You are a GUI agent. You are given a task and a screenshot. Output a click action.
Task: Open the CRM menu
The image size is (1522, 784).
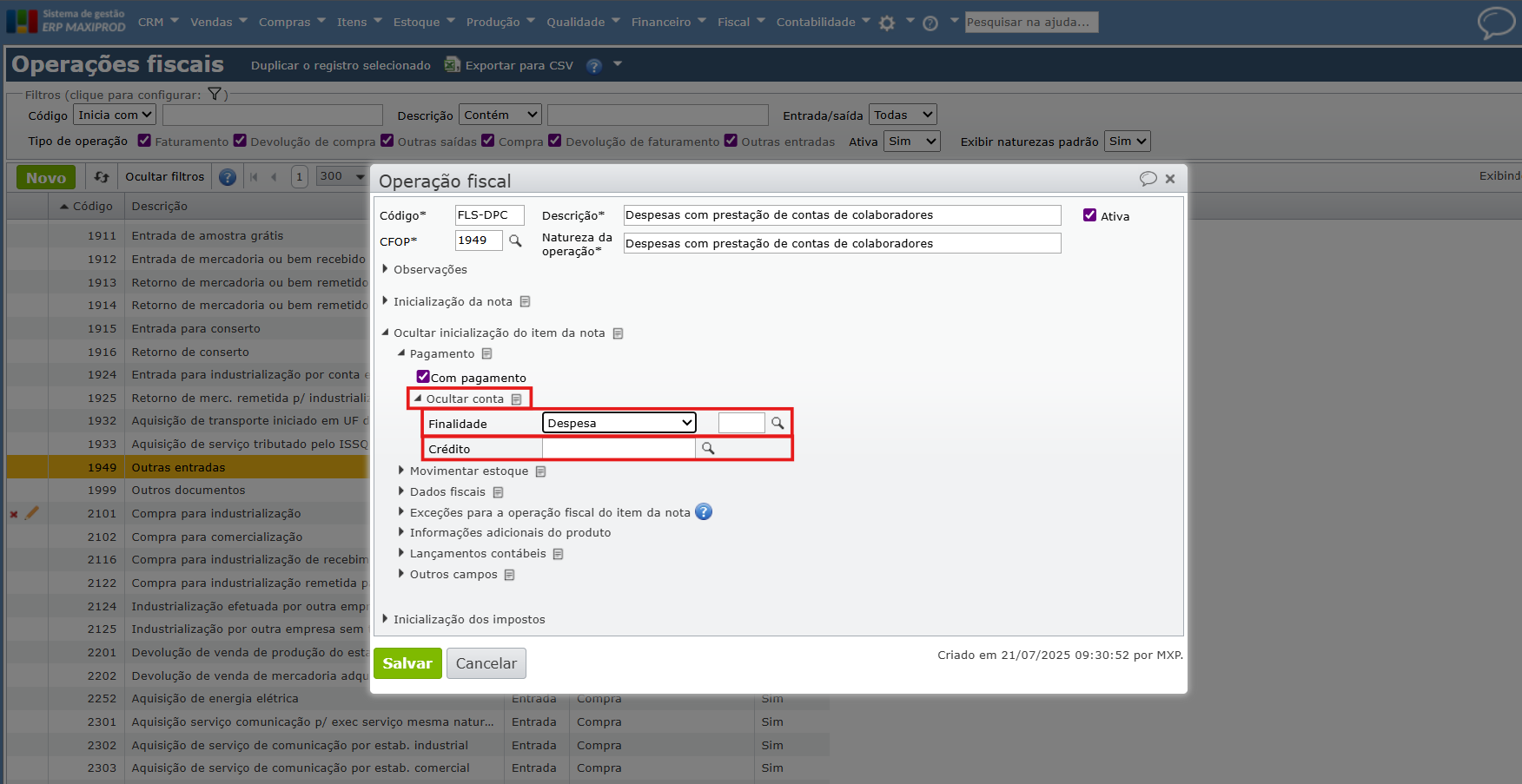[x=158, y=22]
